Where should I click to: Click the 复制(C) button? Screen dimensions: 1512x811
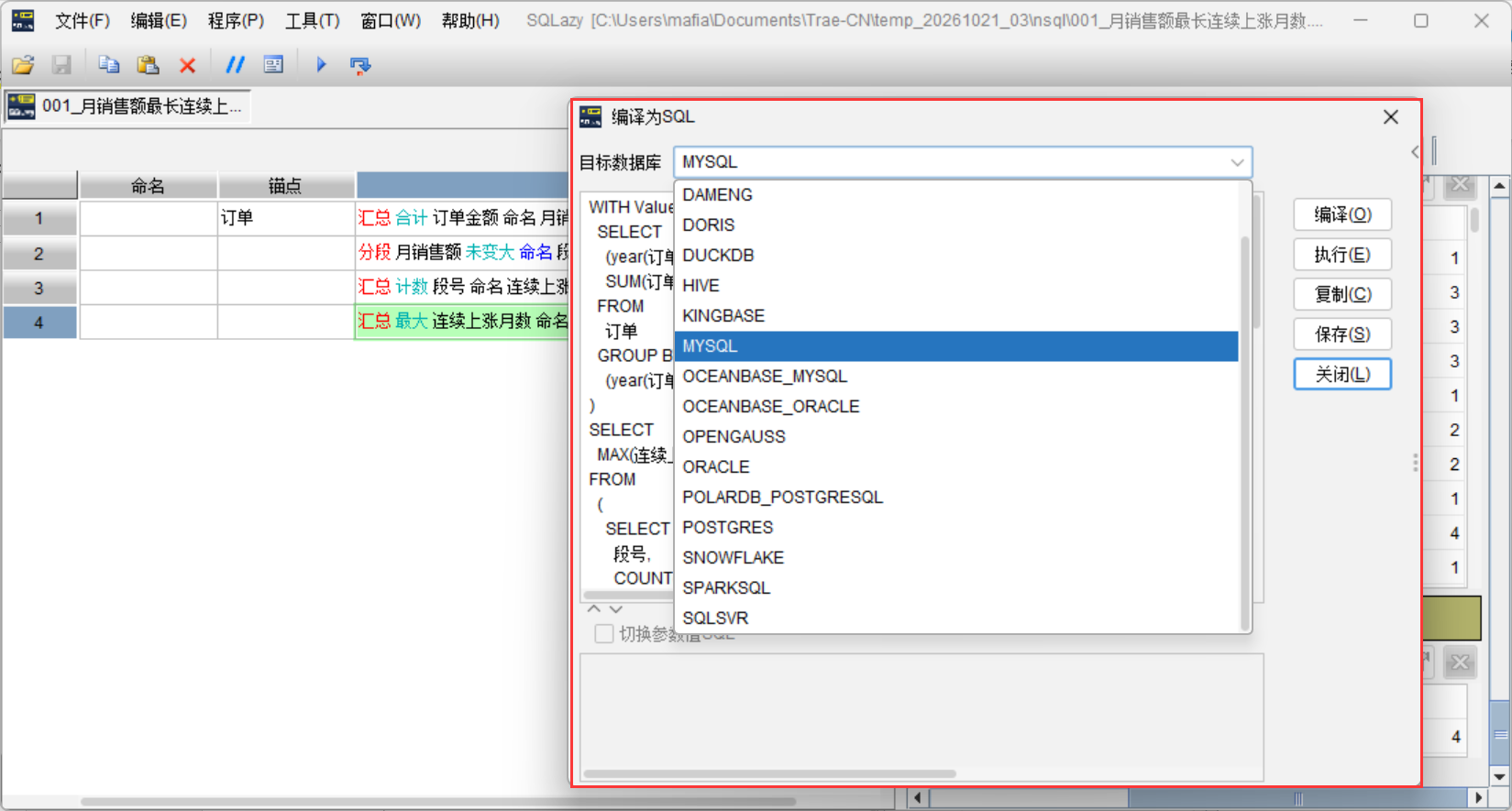click(x=1342, y=294)
